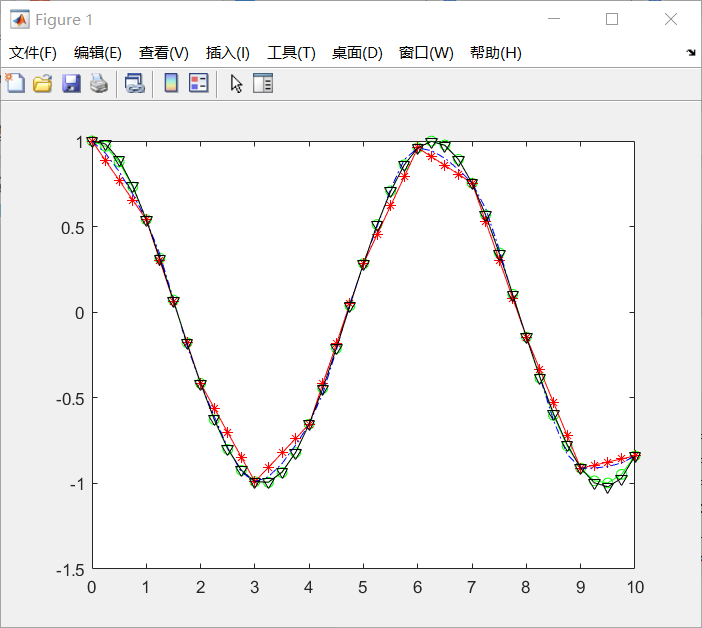Click the x-axis tick label 10
Image resolution: width=702 pixels, height=628 pixels.
(x=635, y=587)
